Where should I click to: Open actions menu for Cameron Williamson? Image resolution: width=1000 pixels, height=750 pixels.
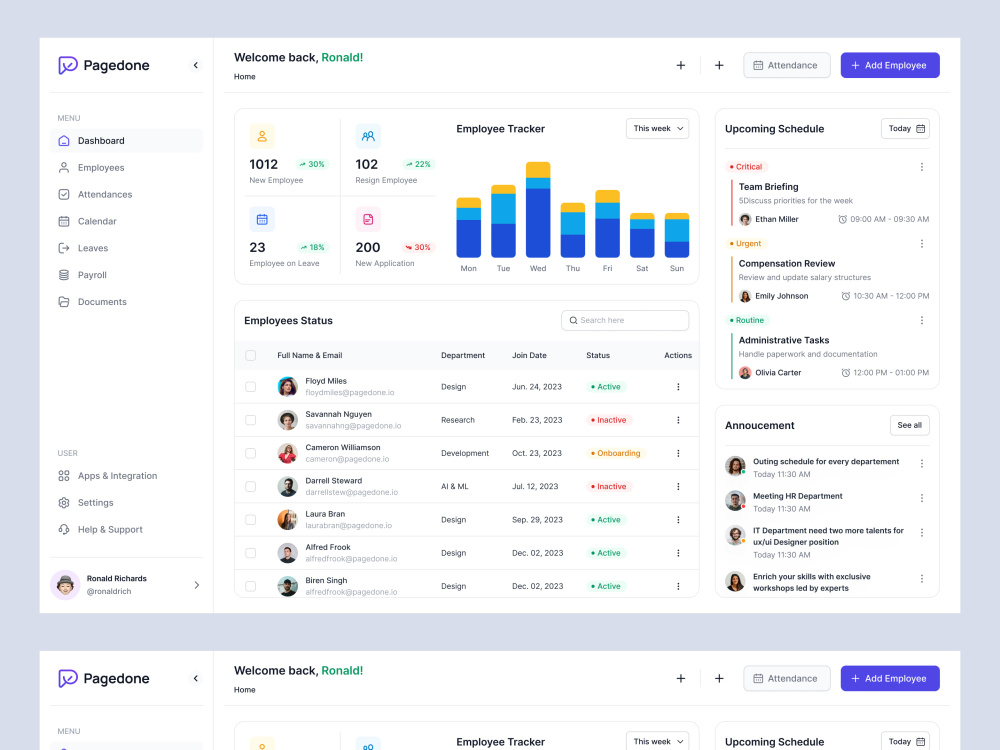[x=678, y=453]
